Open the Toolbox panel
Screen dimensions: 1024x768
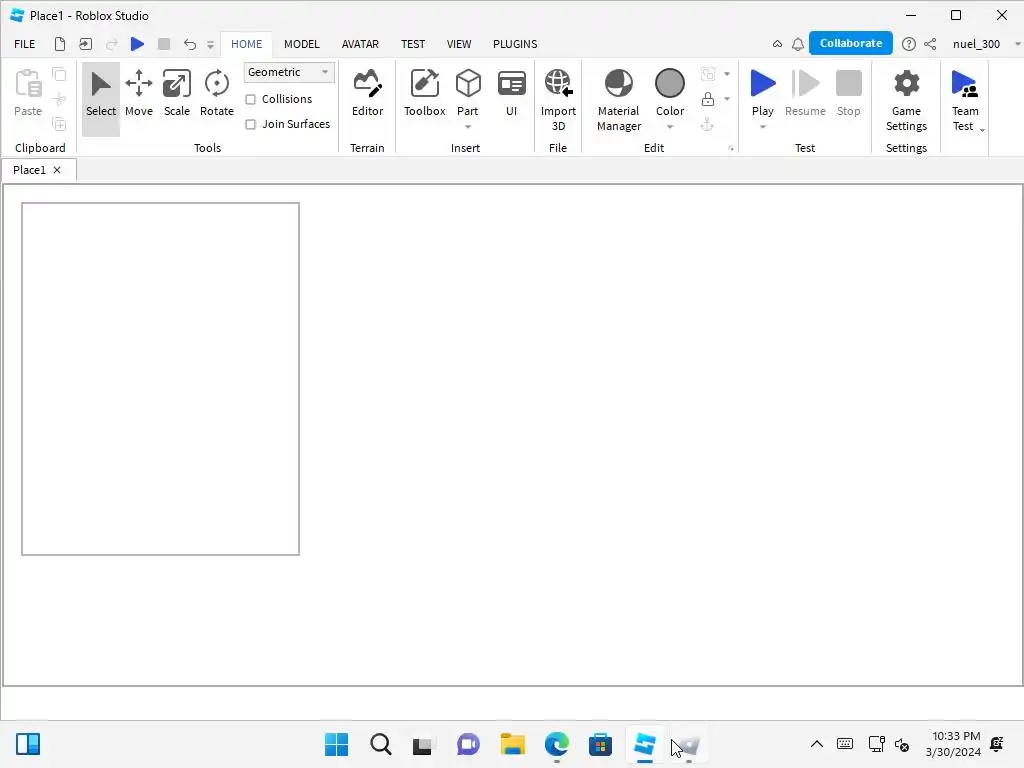424,95
